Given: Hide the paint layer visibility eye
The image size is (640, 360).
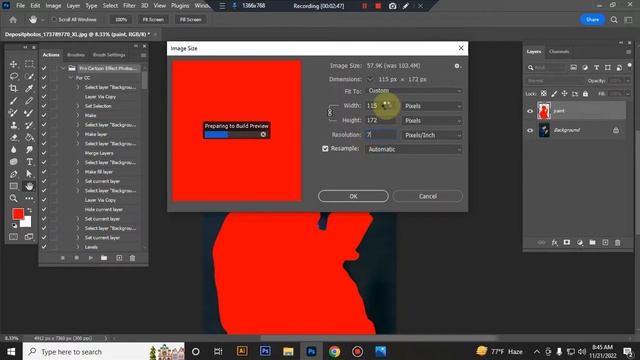Looking at the screenshot, I should [530, 111].
